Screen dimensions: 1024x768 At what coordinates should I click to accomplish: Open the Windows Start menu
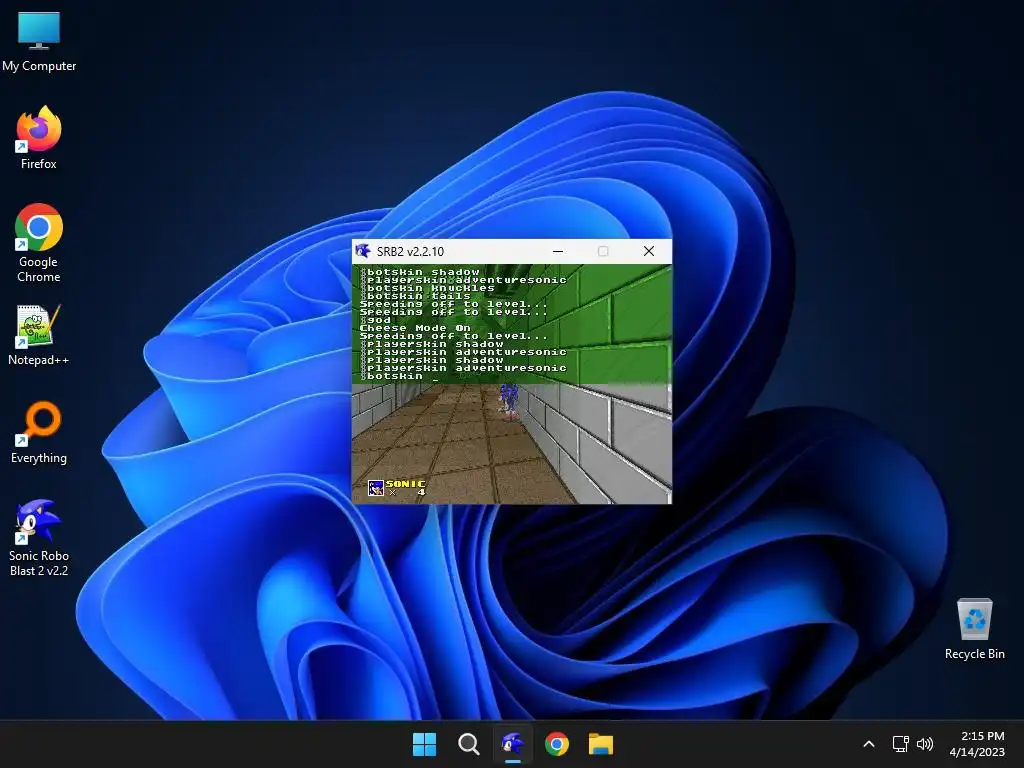pos(424,744)
